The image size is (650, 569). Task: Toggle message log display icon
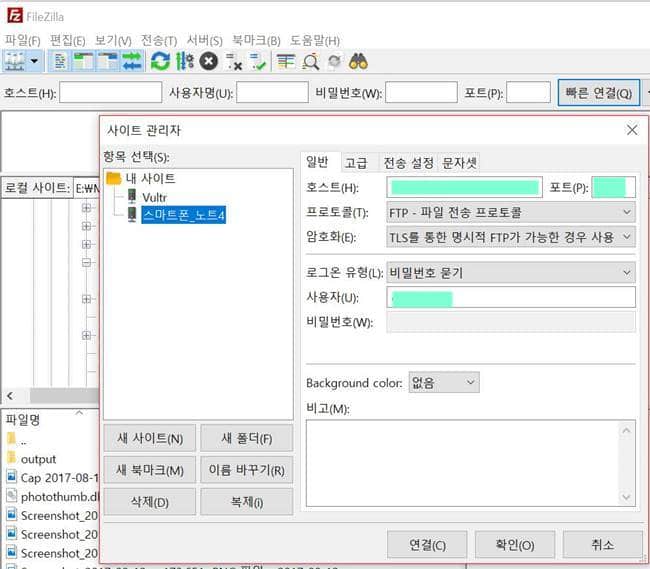[x=60, y=61]
